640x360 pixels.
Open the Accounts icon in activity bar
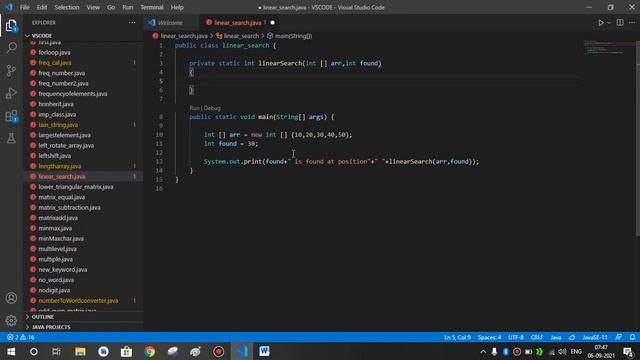11,298
